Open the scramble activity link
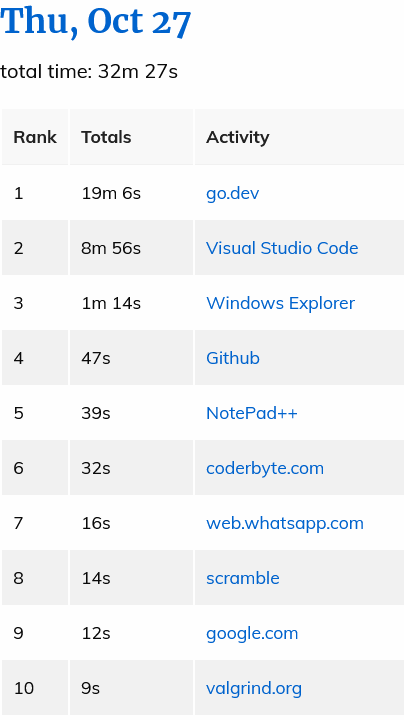This screenshot has height=720, width=404. [x=242, y=578]
